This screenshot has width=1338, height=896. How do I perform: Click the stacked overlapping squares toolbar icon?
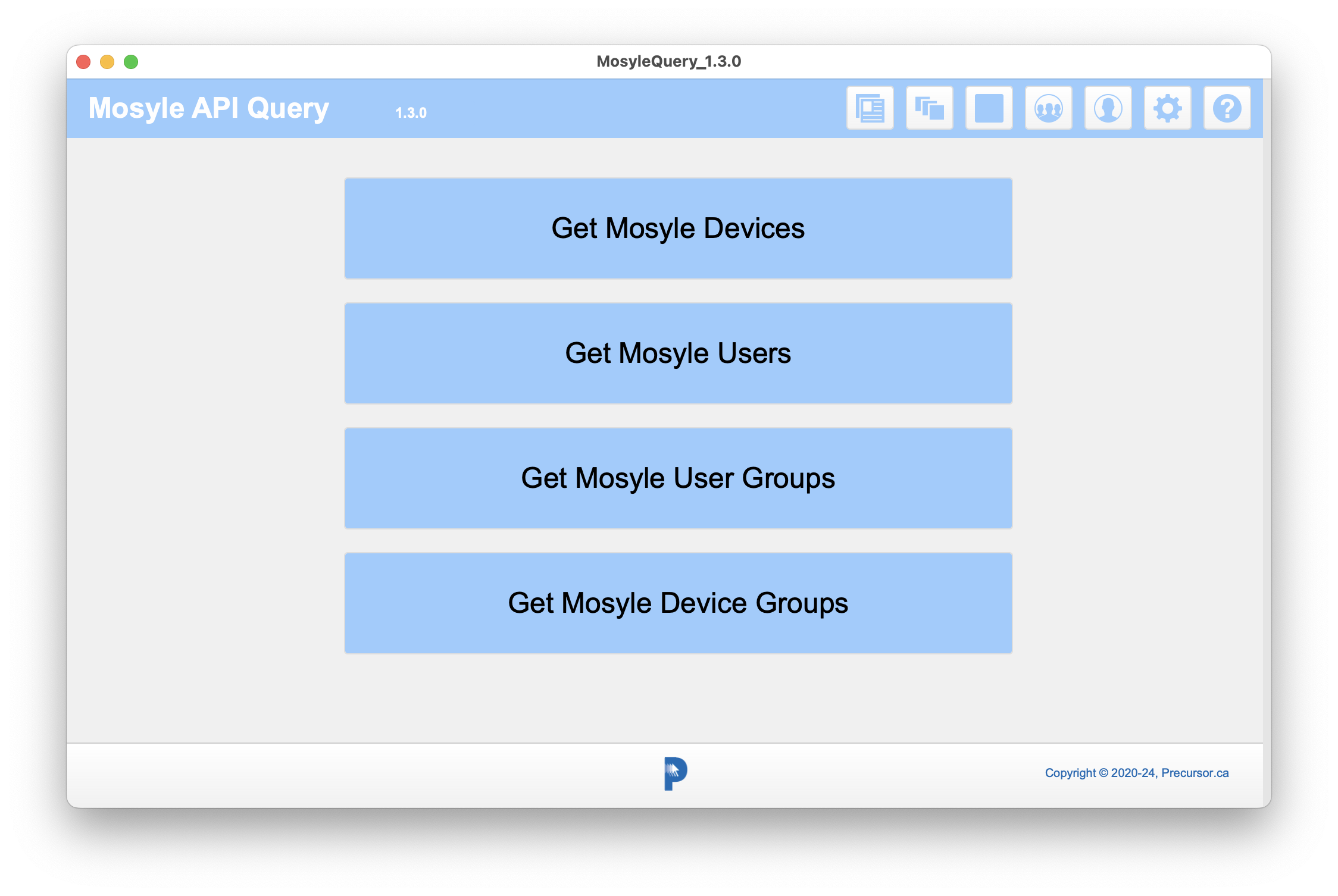pos(929,108)
